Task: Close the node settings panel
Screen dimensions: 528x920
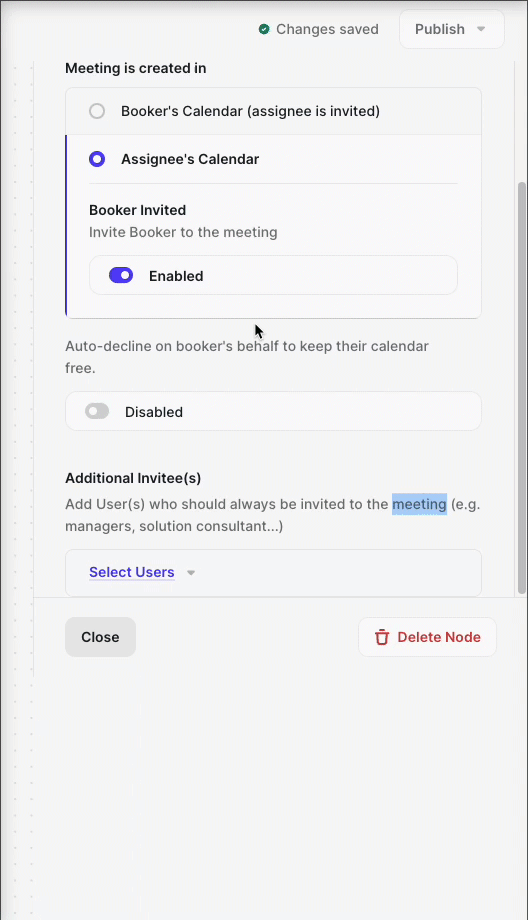Action: point(100,637)
